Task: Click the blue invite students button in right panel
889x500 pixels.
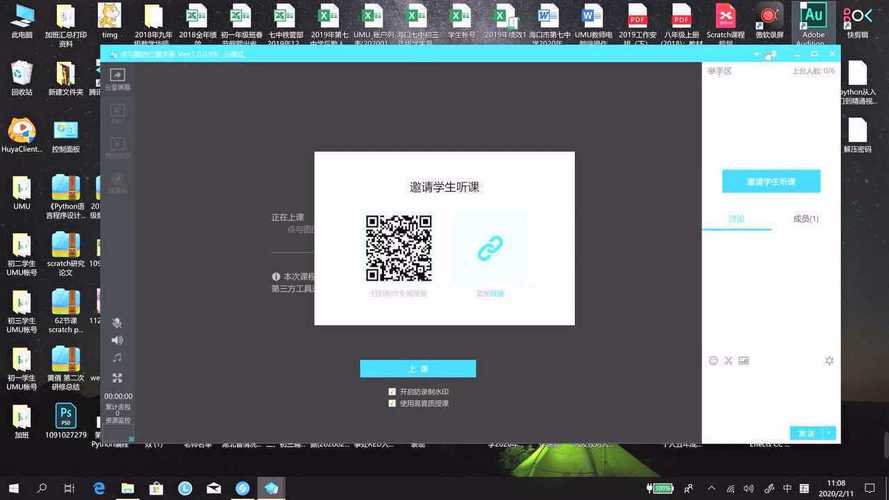Action: point(771,181)
